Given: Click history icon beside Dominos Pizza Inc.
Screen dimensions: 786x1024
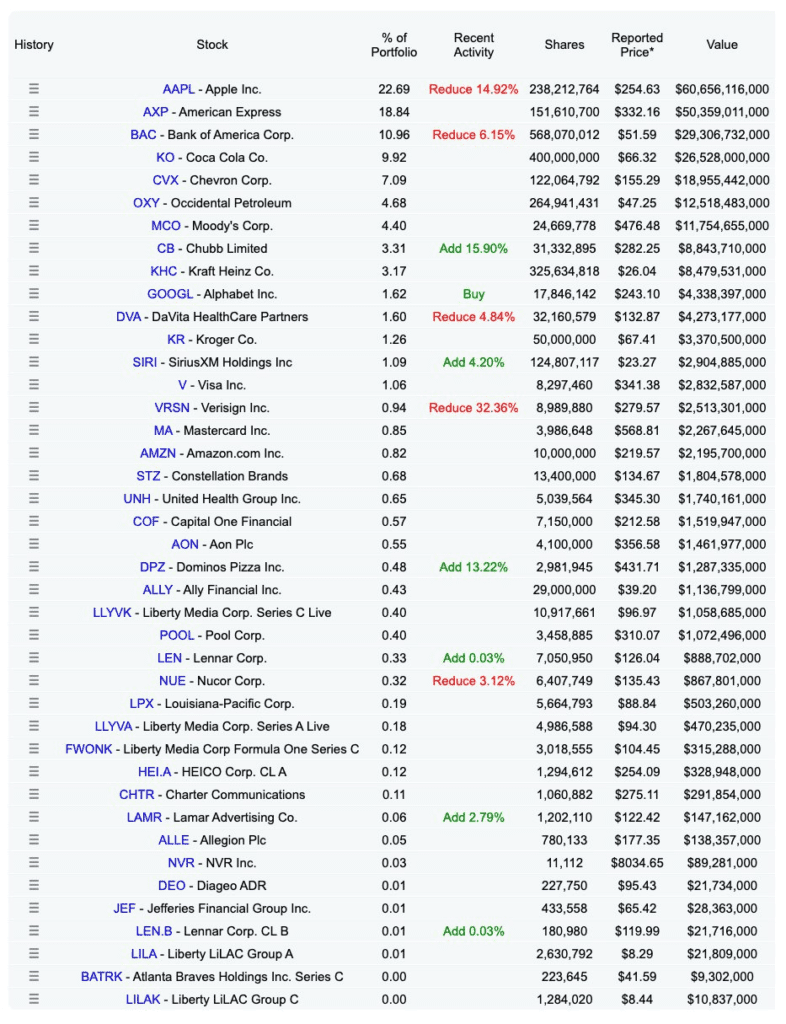Looking at the screenshot, I should pos(34,567).
